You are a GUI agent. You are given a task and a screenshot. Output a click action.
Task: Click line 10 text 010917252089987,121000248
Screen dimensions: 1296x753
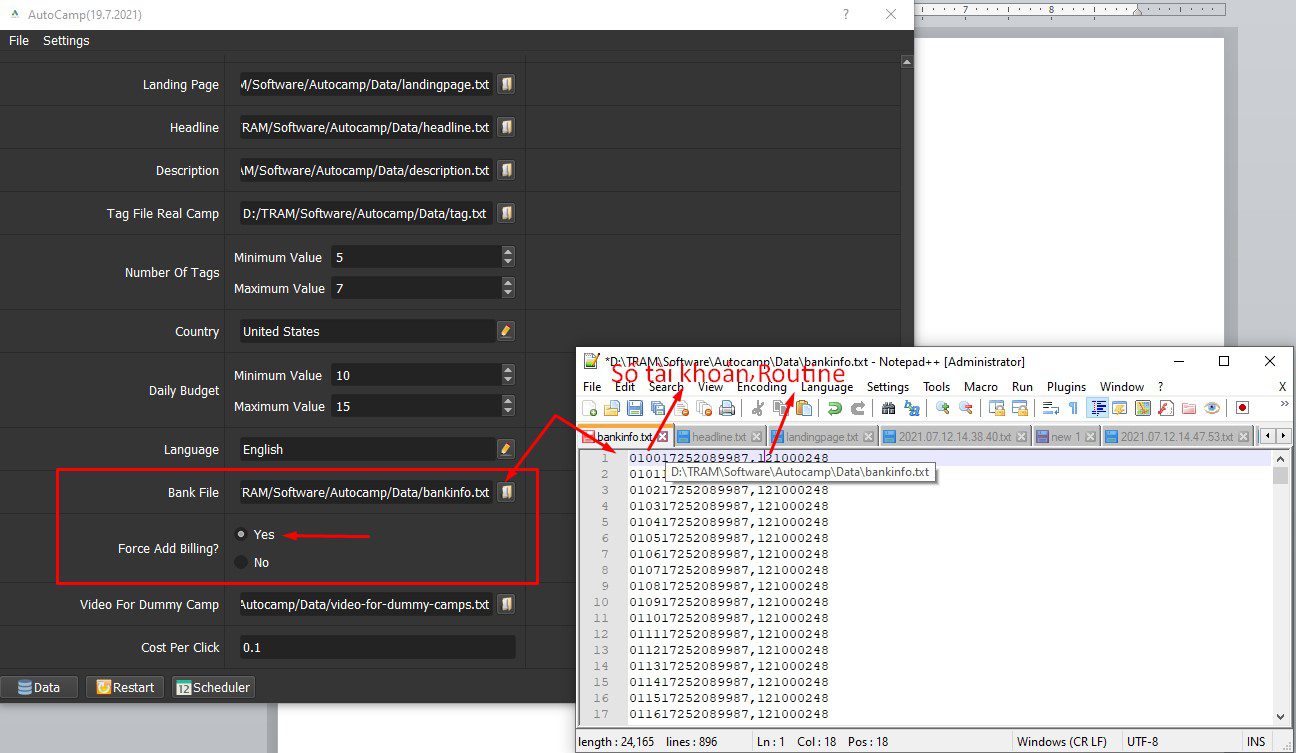click(x=728, y=602)
